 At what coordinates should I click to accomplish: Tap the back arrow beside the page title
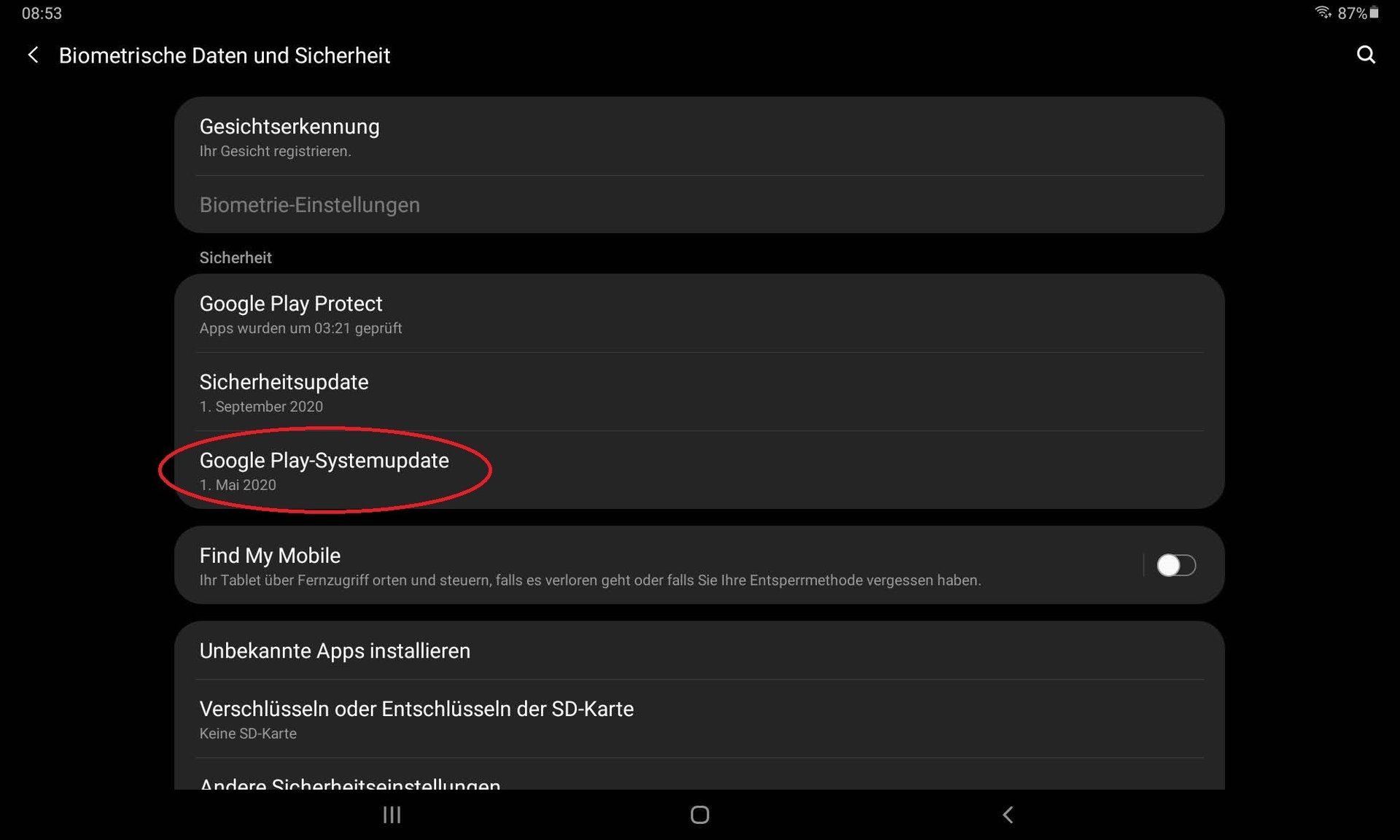pos(33,55)
